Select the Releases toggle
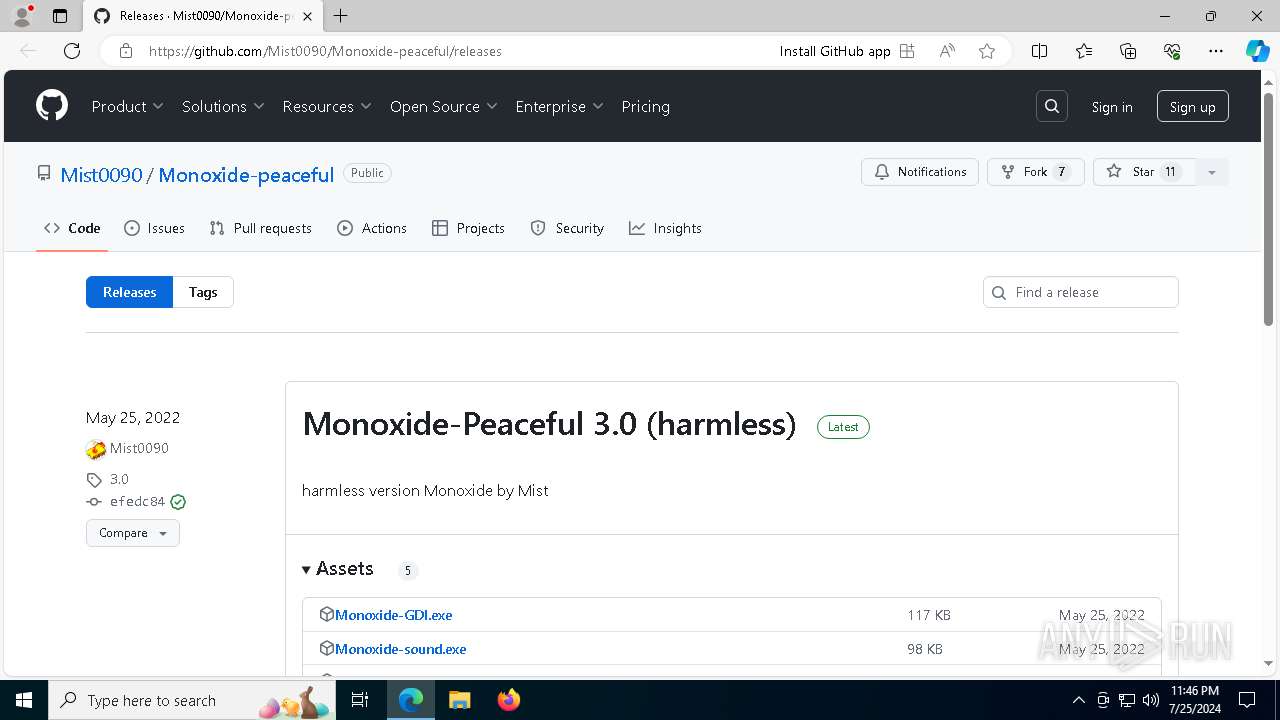Screen dimensions: 1280x720 pos(130,292)
